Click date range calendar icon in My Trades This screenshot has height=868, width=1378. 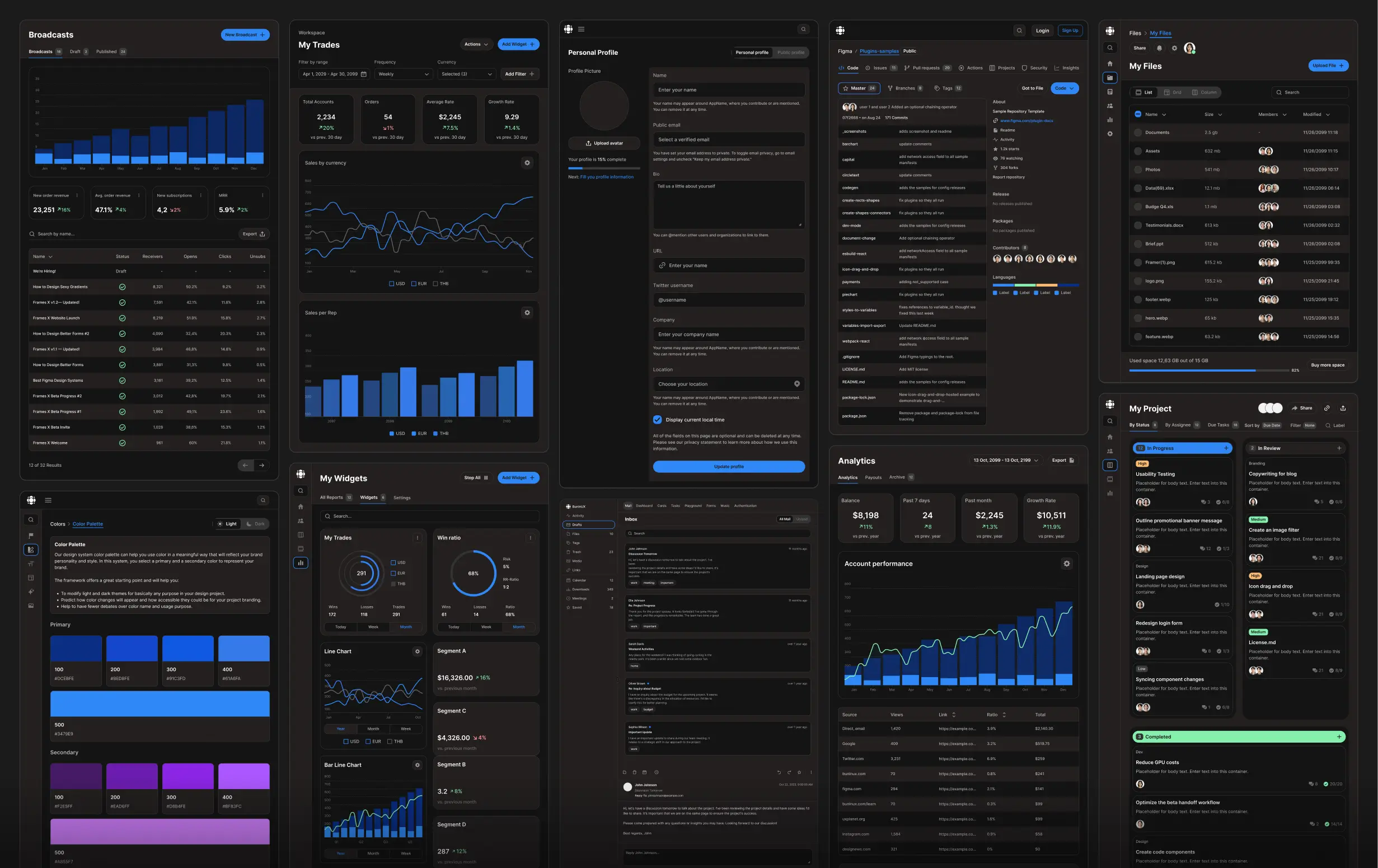(x=363, y=74)
